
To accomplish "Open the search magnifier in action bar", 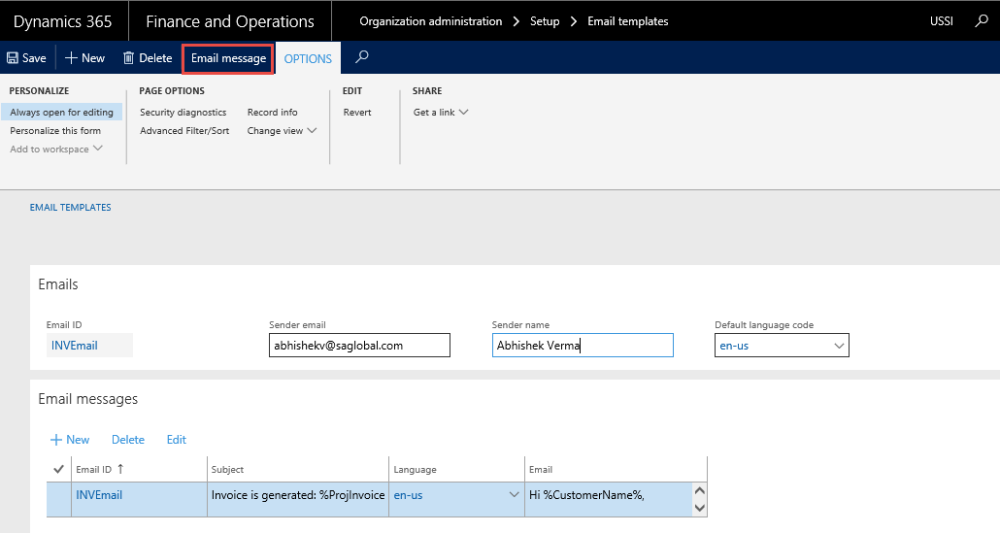I will pos(362,57).
